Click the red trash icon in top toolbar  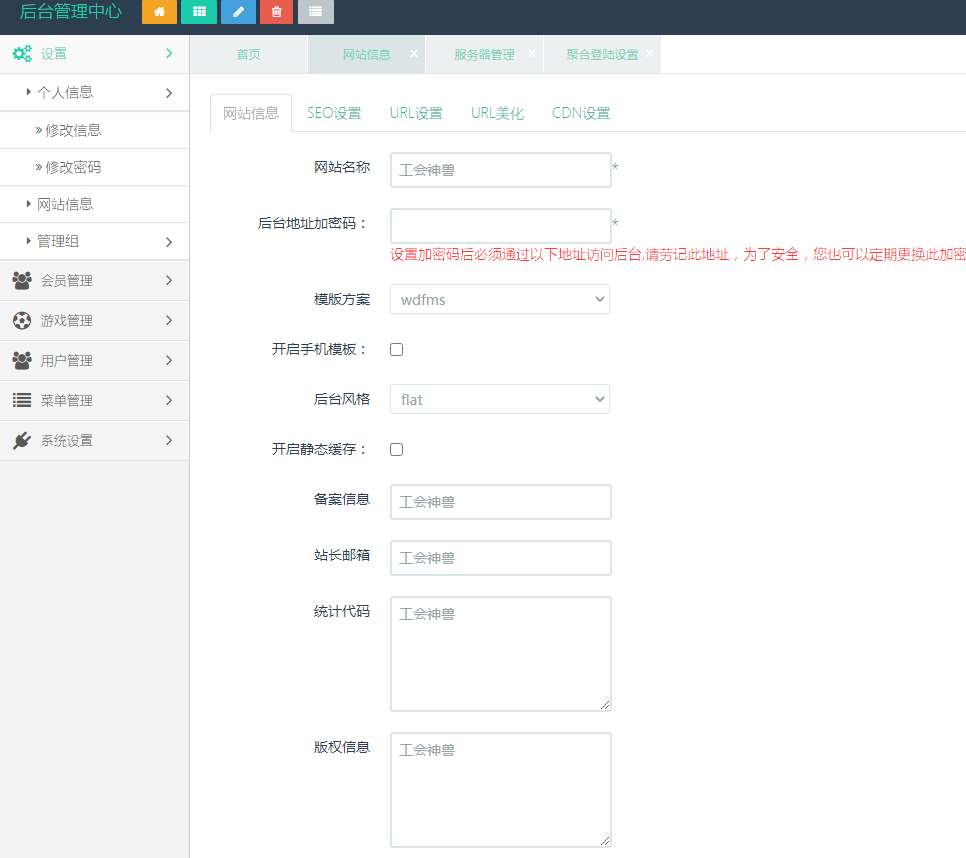point(276,13)
